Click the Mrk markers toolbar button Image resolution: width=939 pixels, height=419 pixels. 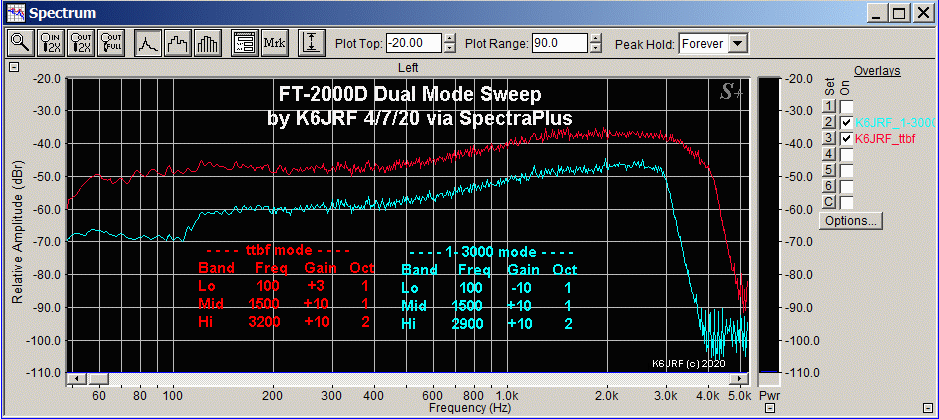274,42
